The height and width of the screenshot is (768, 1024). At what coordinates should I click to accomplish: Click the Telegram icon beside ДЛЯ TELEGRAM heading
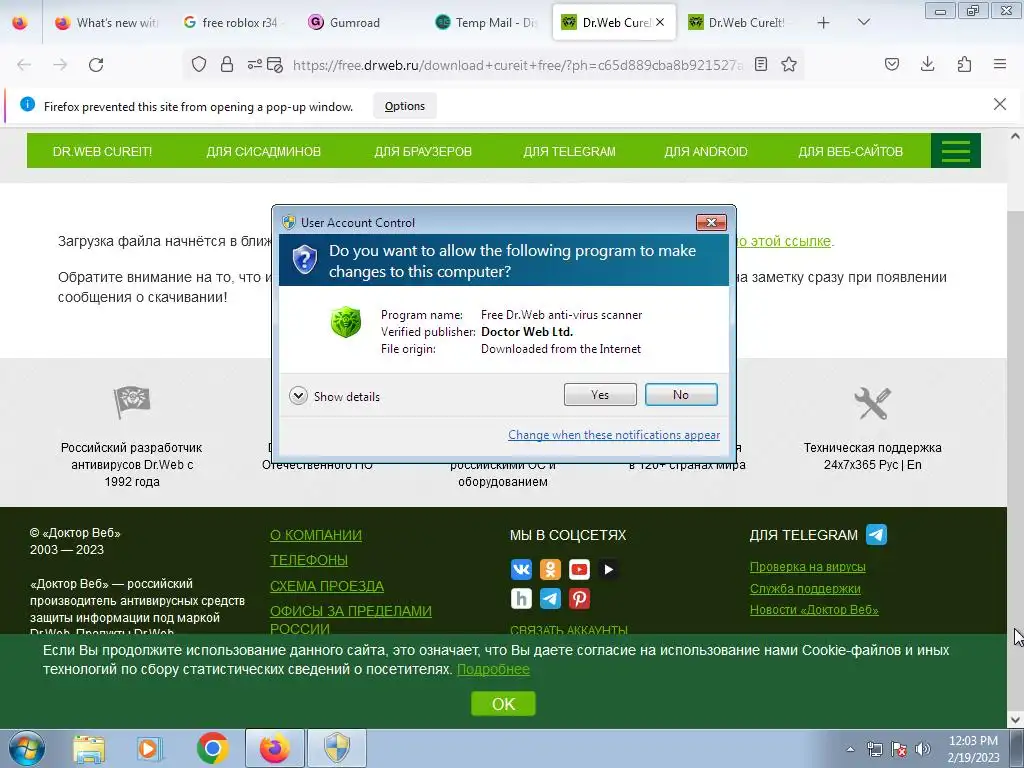coord(876,534)
